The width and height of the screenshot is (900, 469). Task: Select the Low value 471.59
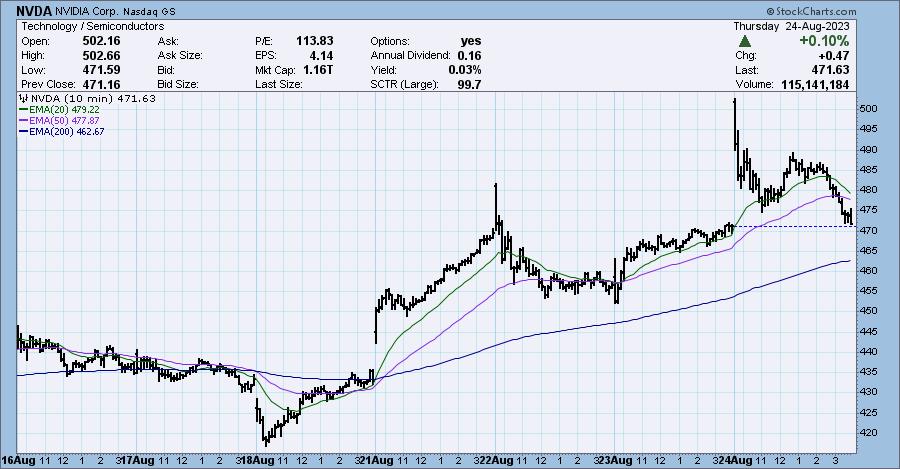tap(102, 70)
